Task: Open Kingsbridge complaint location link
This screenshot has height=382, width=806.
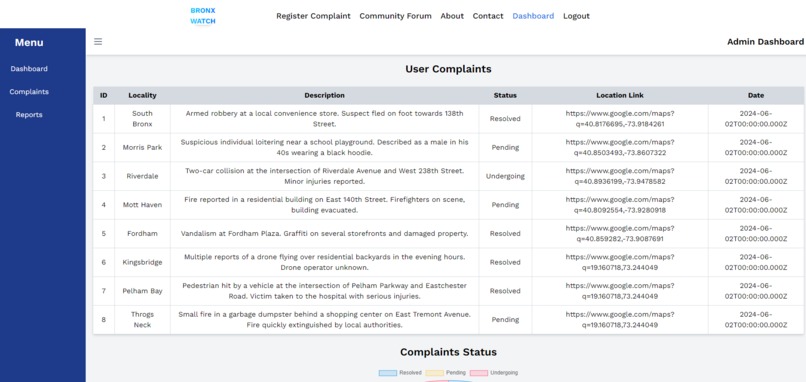Action: [620, 262]
